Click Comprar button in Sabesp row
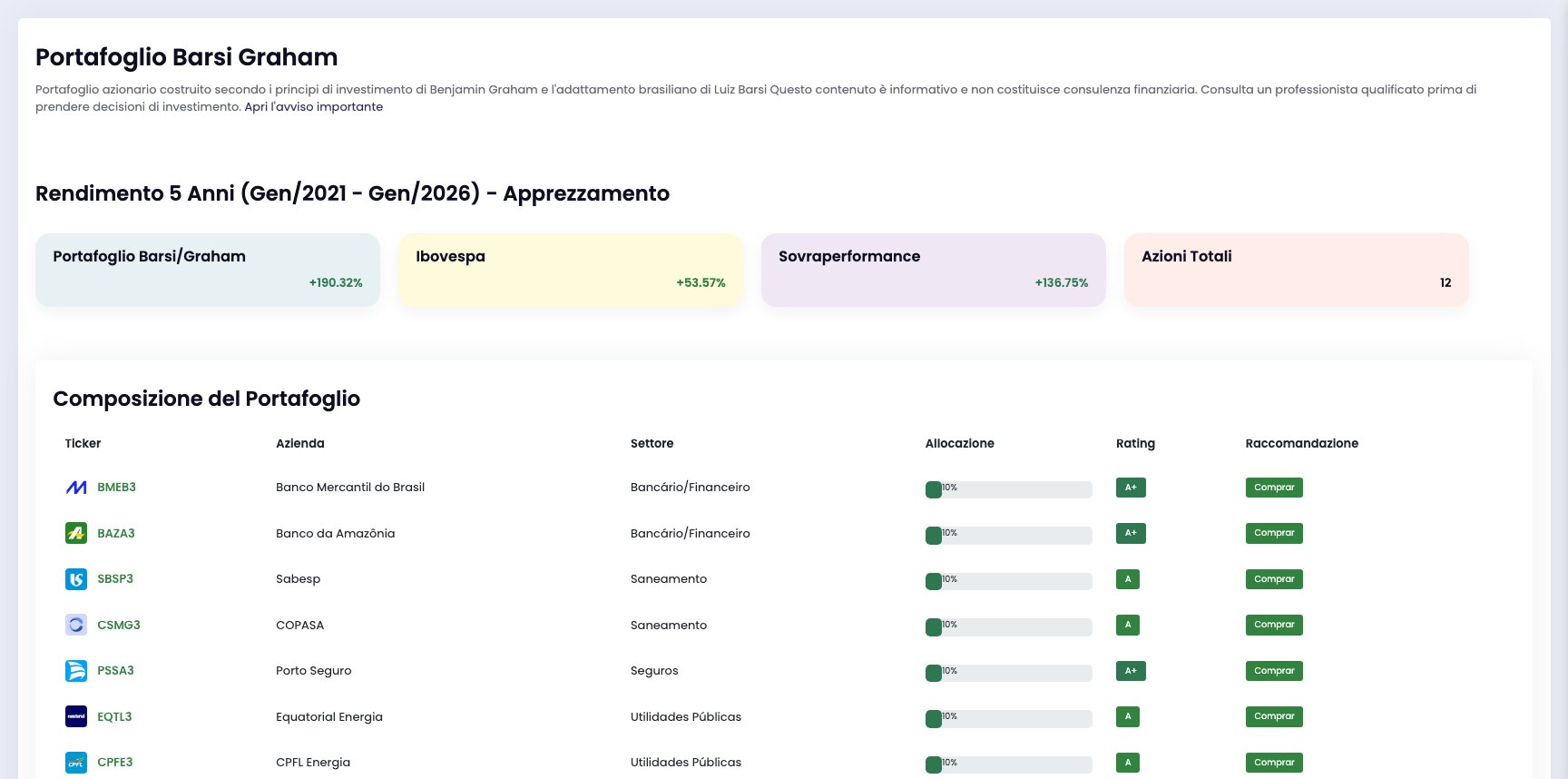This screenshot has width=1568, height=779. pyautogui.click(x=1274, y=579)
